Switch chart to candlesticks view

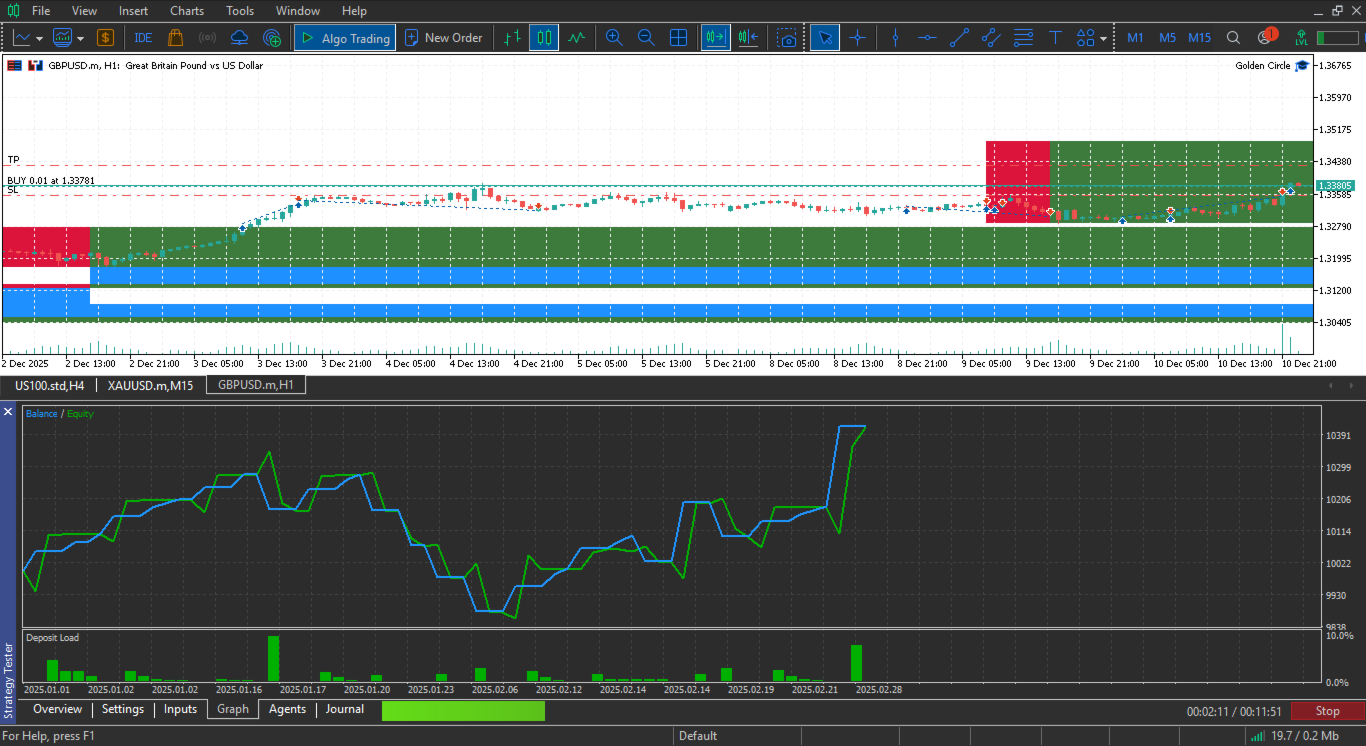pyautogui.click(x=544, y=38)
